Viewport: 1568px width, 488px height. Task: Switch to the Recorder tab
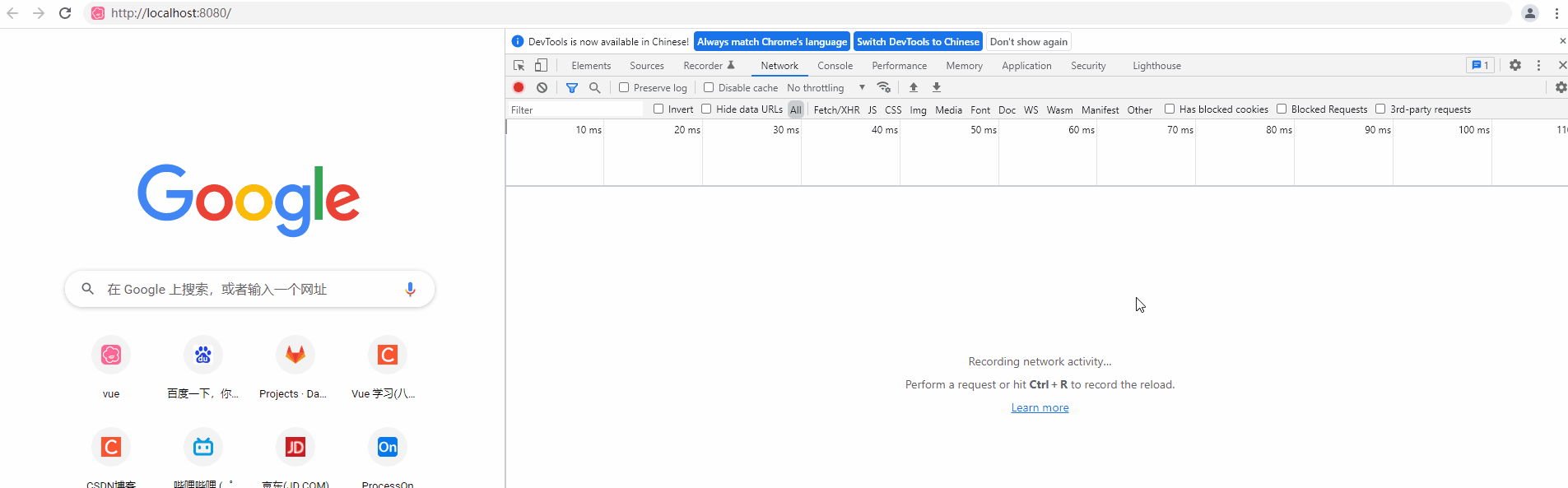pyautogui.click(x=709, y=66)
